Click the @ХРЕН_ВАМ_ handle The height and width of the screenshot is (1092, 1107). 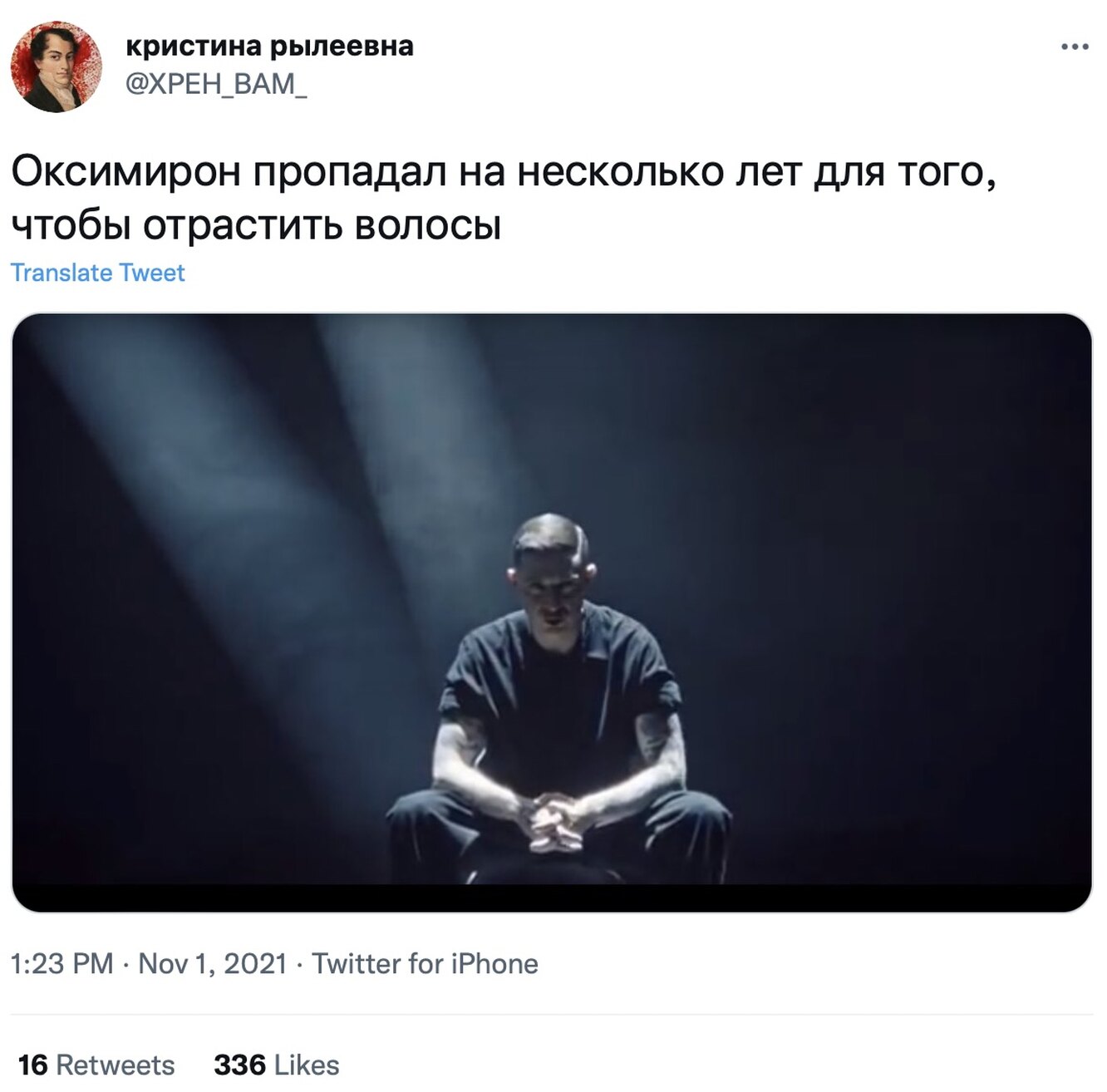coord(216,84)
